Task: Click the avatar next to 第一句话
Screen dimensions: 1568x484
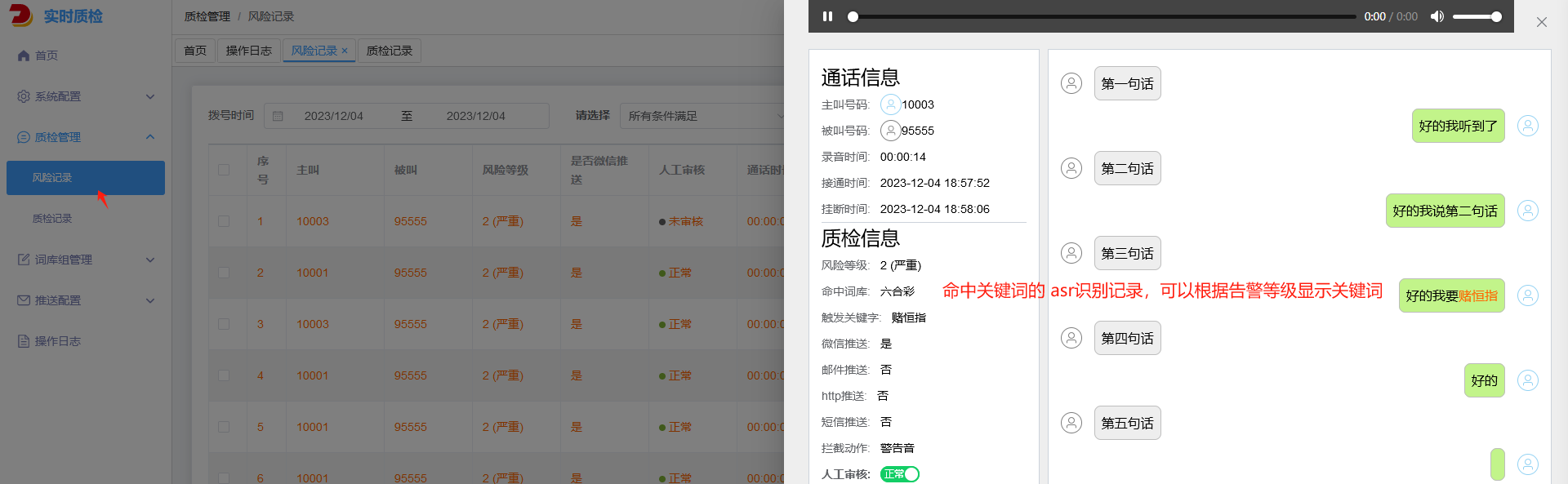Action: (1071, 83)
